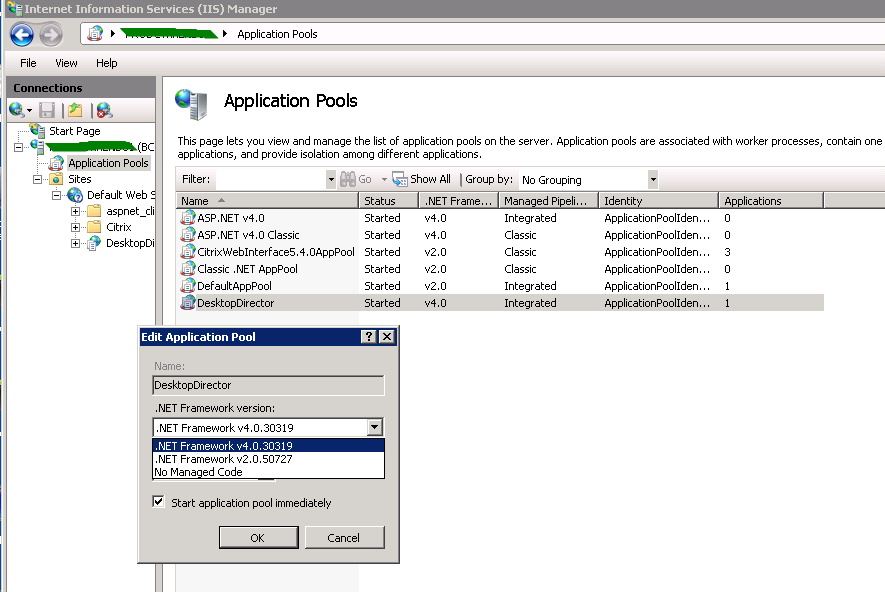Sort by the Managed Pipeline column header
The width and height of the screenshot is (885, 592).
tap(549, 201)
